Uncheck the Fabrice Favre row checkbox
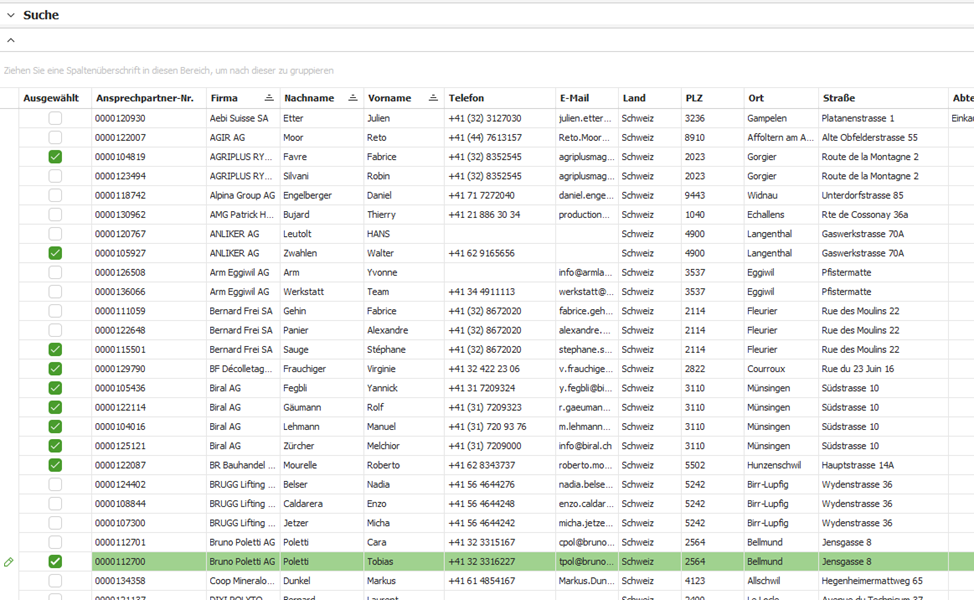Image resolution: width=974 pixels, height=600 pixels. click(55, 157)
